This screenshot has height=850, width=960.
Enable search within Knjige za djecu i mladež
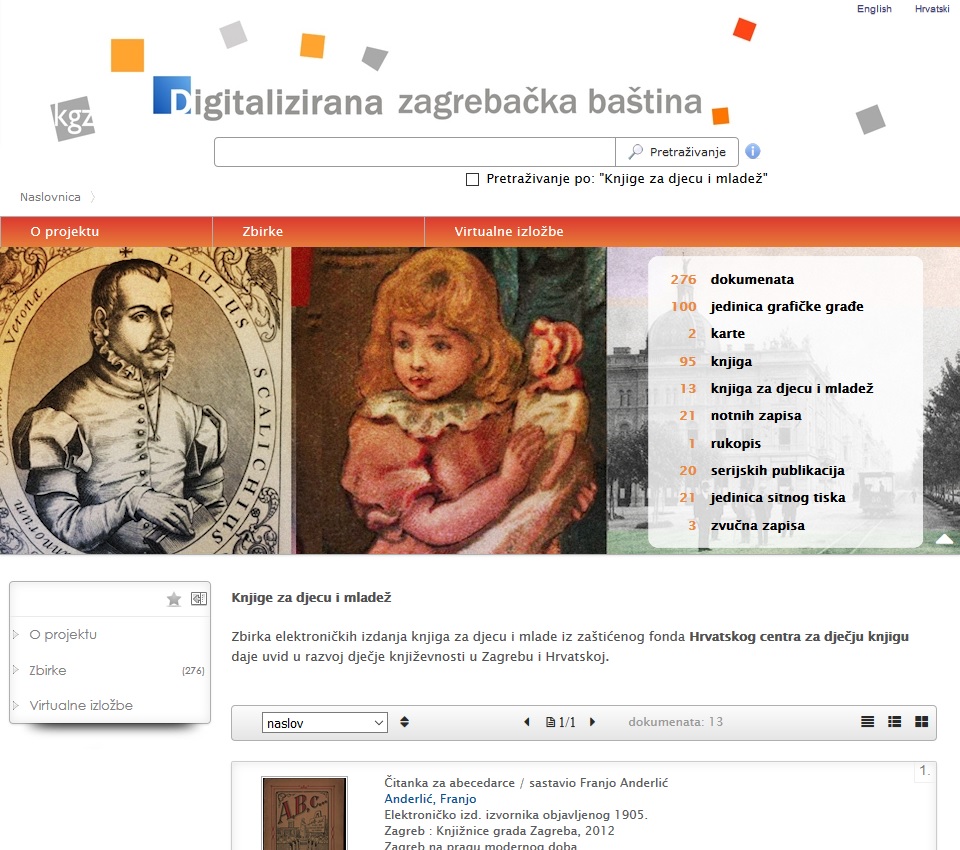click(x=472, y=179)
